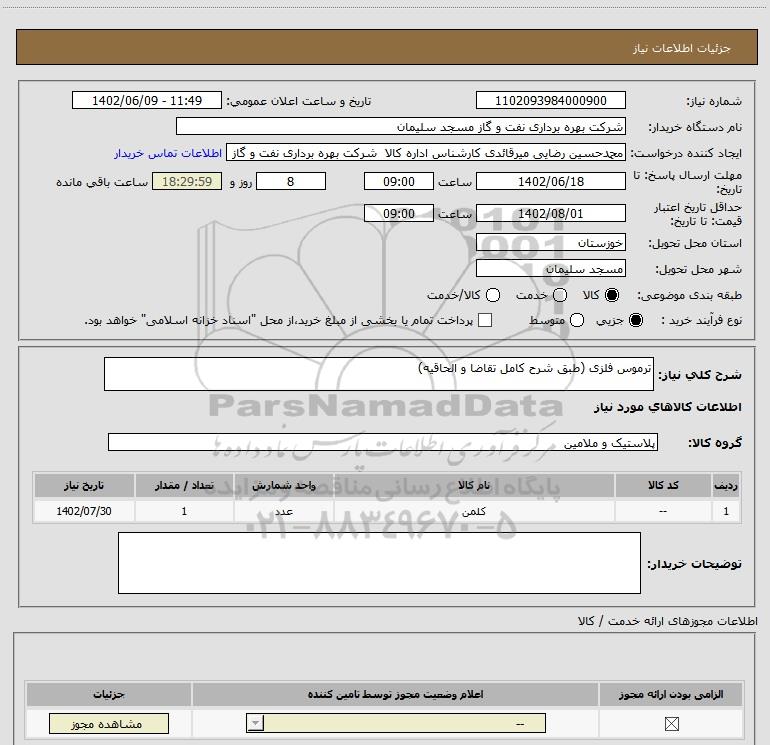This screenshot has height=745, width=770.
Task: Expand the license status dropdown arrow
Action: [x=255, y=723]
